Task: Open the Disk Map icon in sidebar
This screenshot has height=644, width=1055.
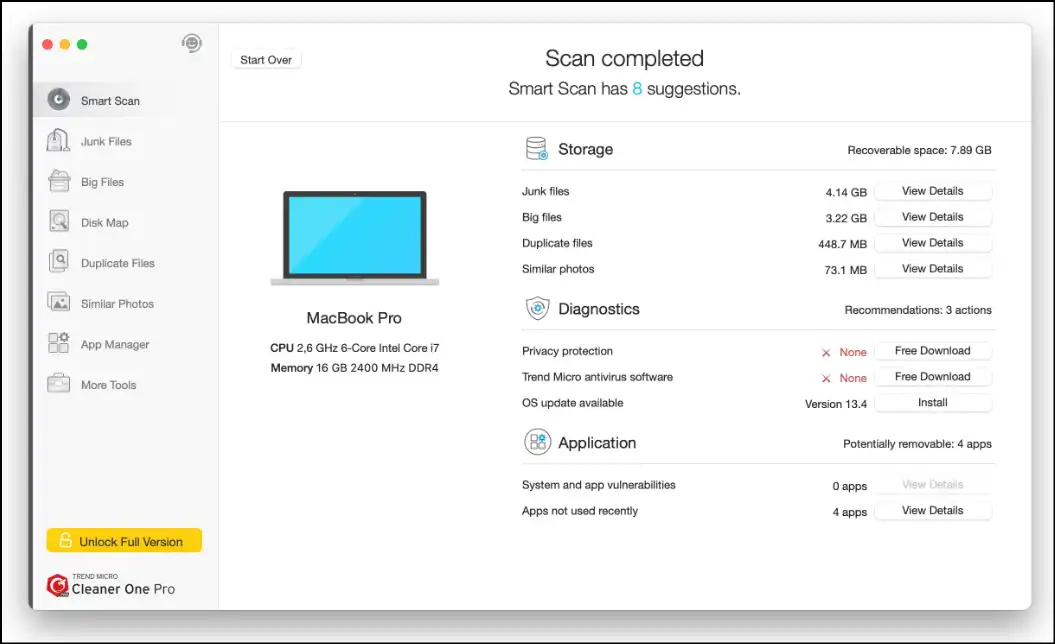Action: coord(59,222)
